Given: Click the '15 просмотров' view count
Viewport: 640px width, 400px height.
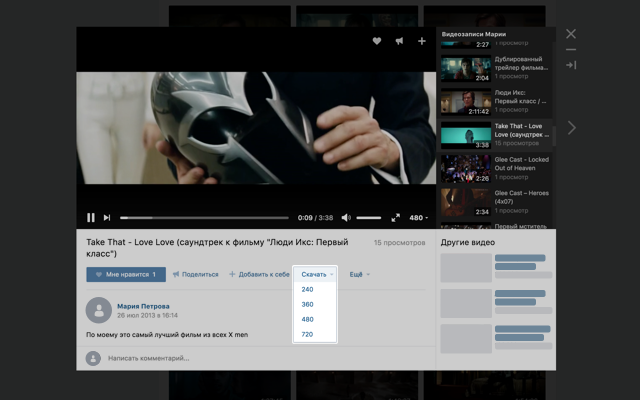Looking at the screenshot, I should pyautogui.click(x=399, y=243).
